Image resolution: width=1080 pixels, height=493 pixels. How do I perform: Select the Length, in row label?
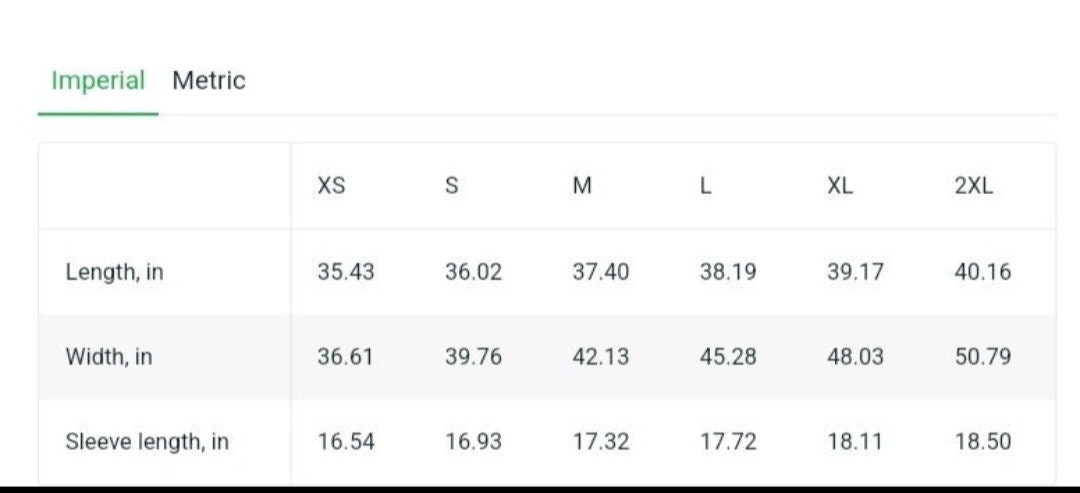114,273
